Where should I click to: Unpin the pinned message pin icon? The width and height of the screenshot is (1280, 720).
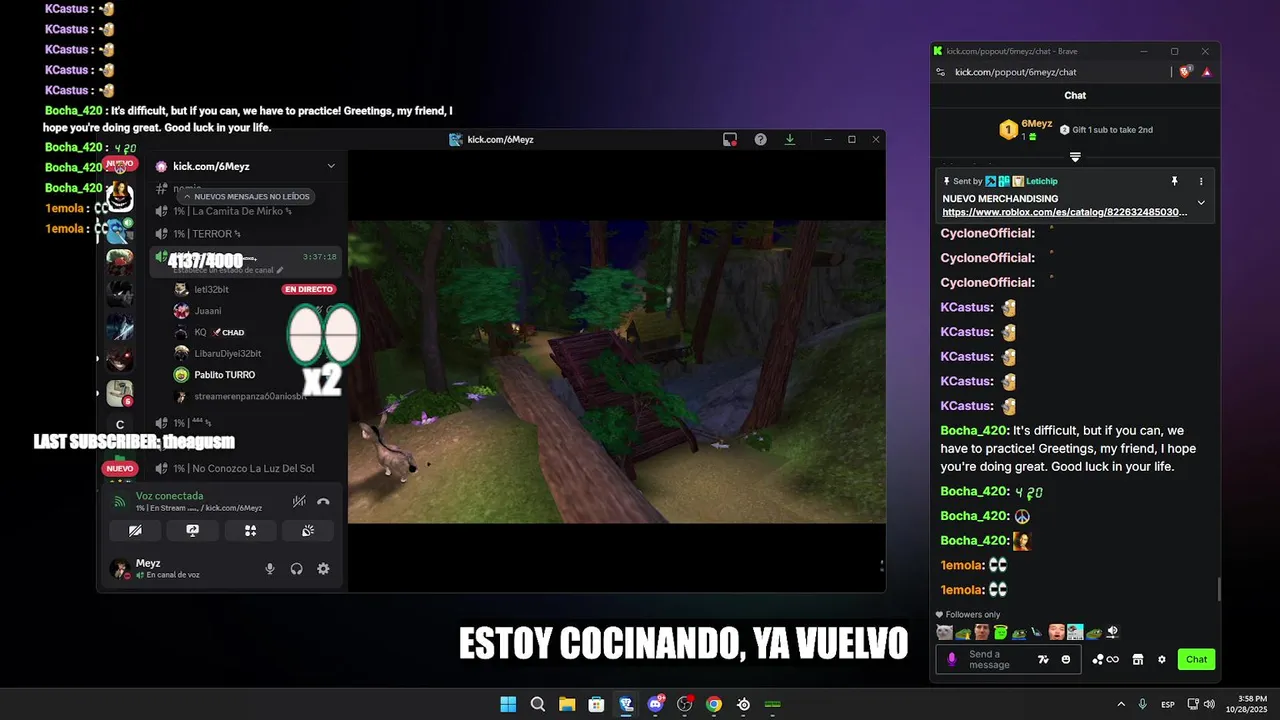click(1175, 181)
